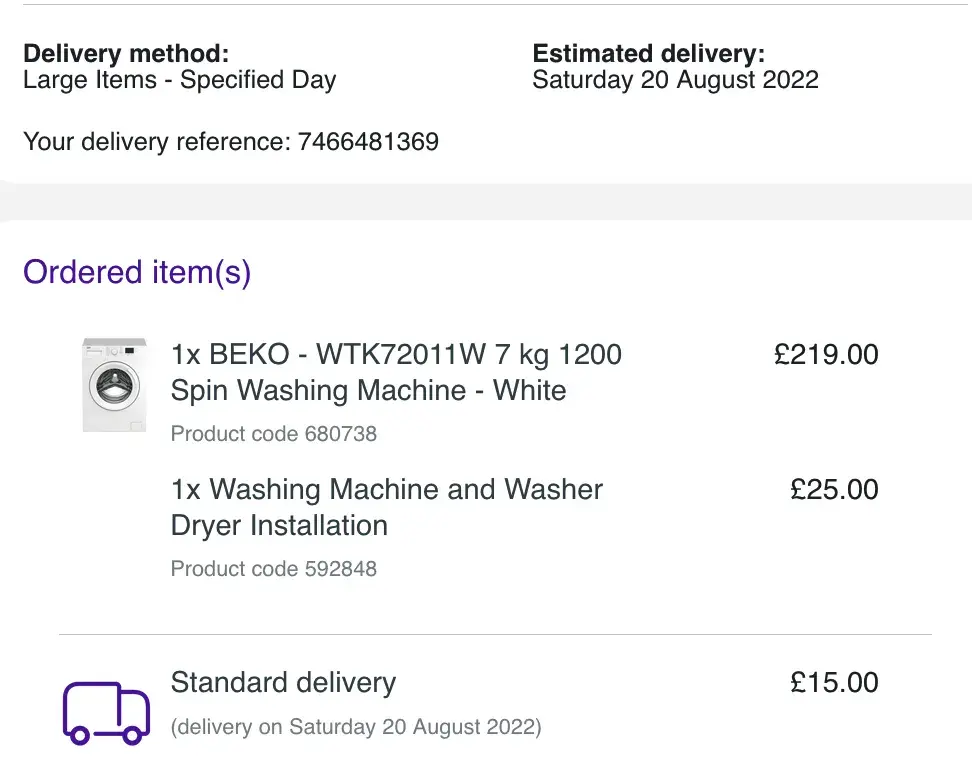Click the purple delivery truck icon
The image size is (972, 774).
(107, 713)
